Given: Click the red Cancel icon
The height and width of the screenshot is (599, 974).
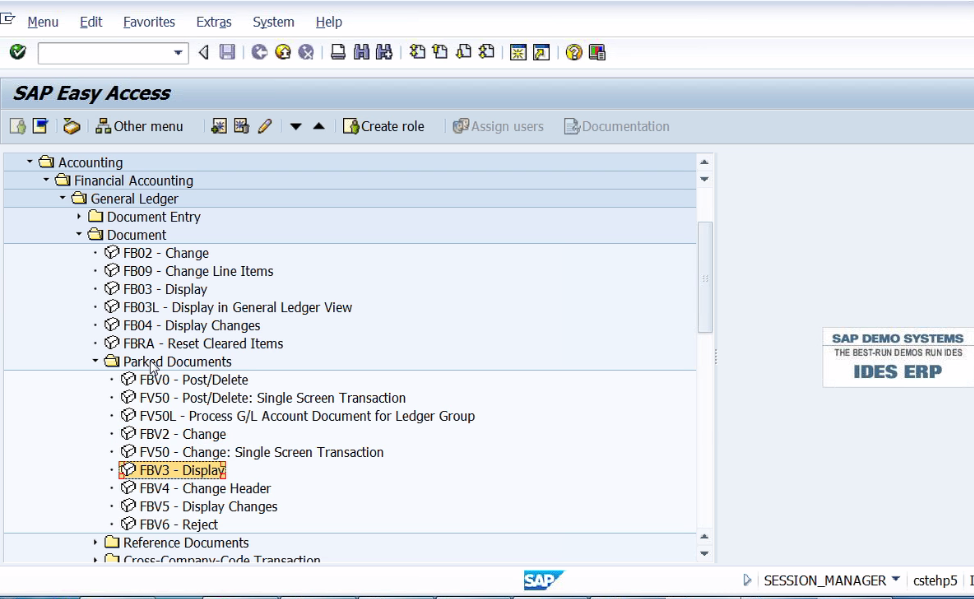Looking at the screenshot, I should click(306, 52).
